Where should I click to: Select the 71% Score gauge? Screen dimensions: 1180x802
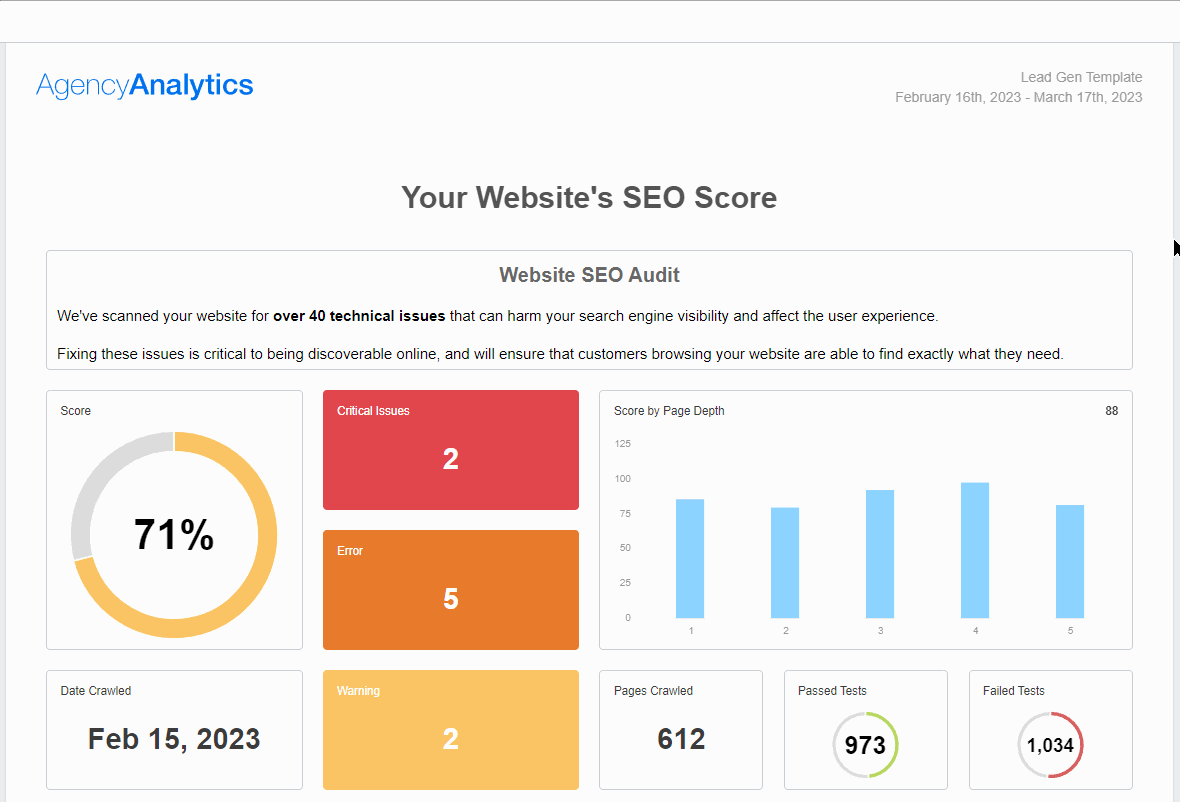tap(174, 535)
